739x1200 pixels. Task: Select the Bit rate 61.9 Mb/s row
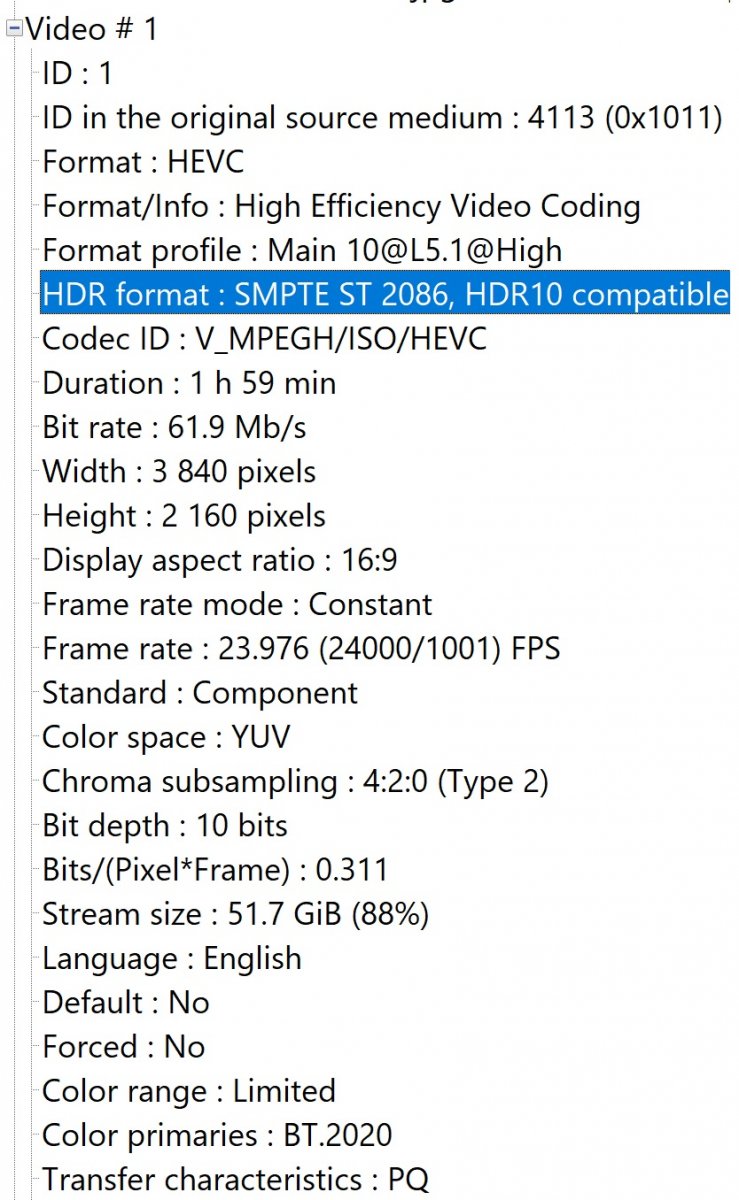tap(174, 427)
